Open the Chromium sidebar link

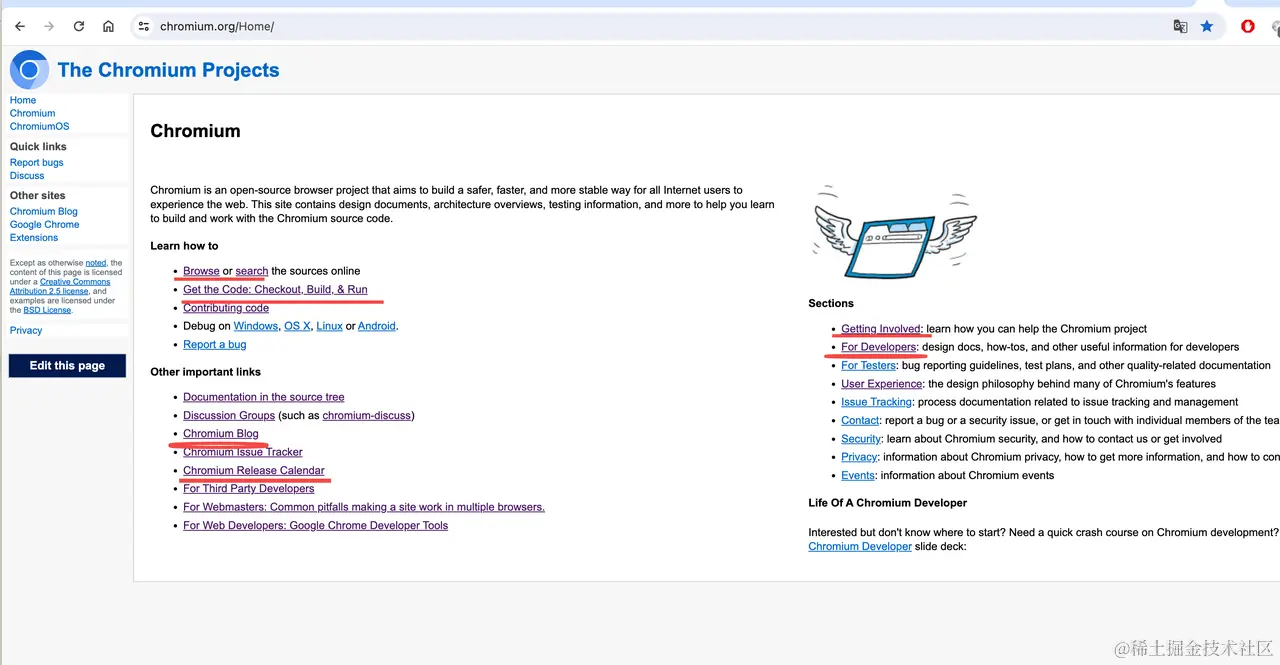33,113
